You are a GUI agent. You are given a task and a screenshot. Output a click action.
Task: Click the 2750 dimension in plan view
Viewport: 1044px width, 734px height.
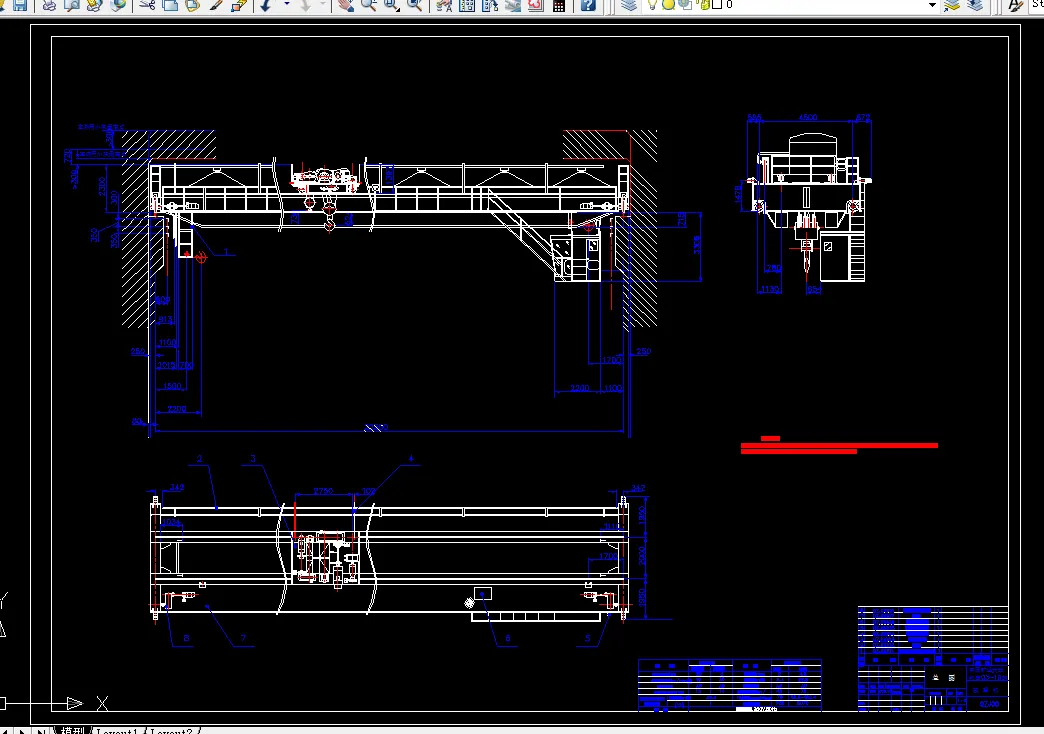(x=323, y=491)
